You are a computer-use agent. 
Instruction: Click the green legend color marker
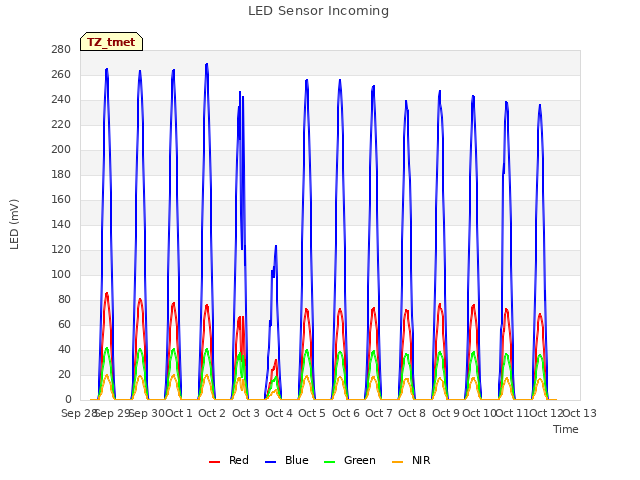pyautogui.click(x=329, y=462)
